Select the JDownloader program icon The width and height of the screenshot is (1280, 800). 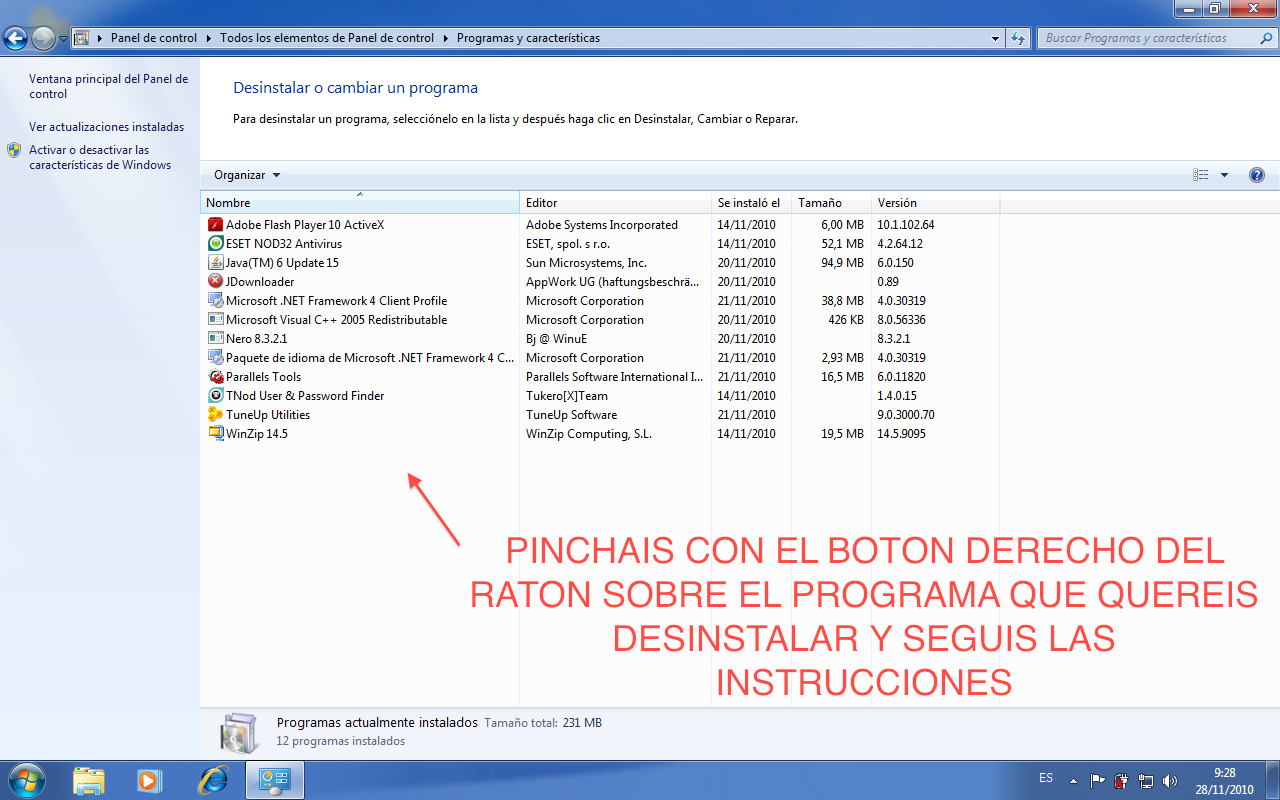click(x=216, y=281)
